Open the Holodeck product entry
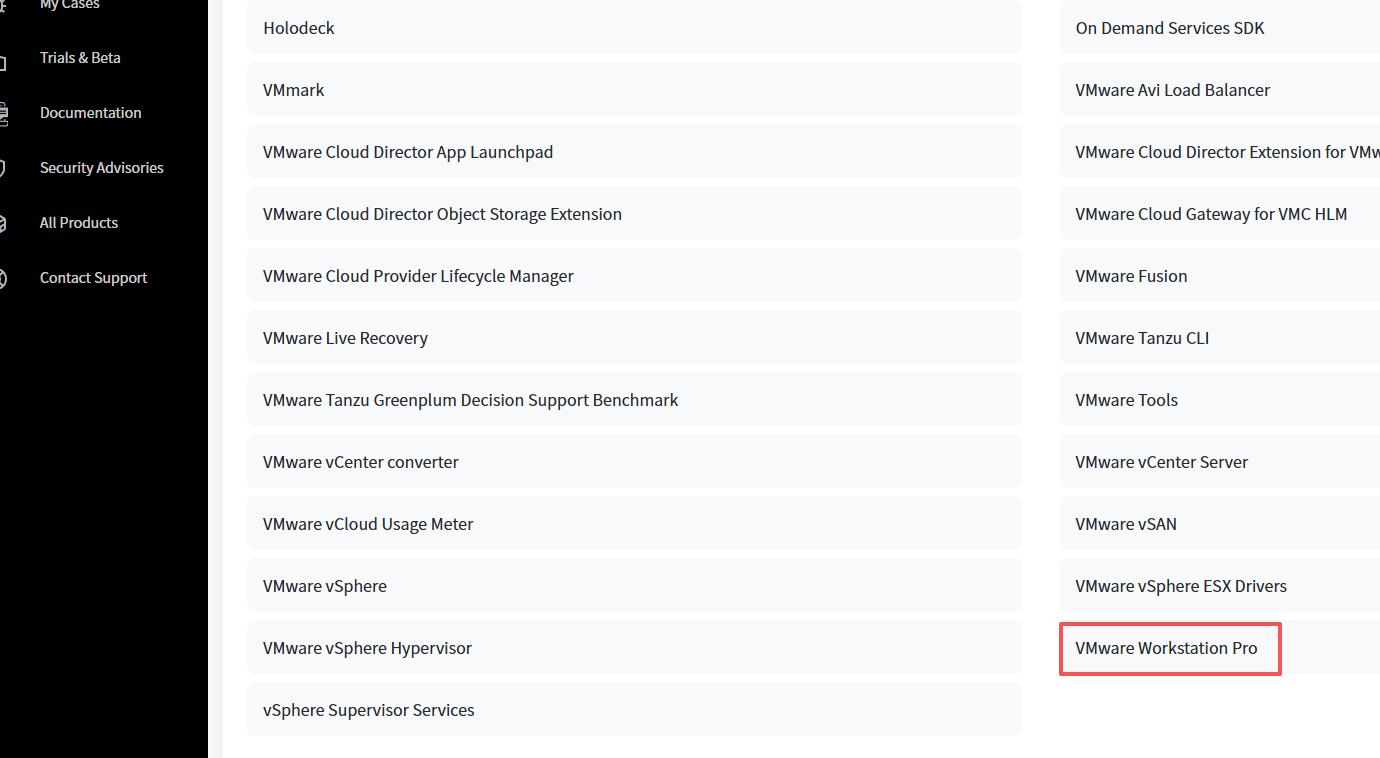 299,28
